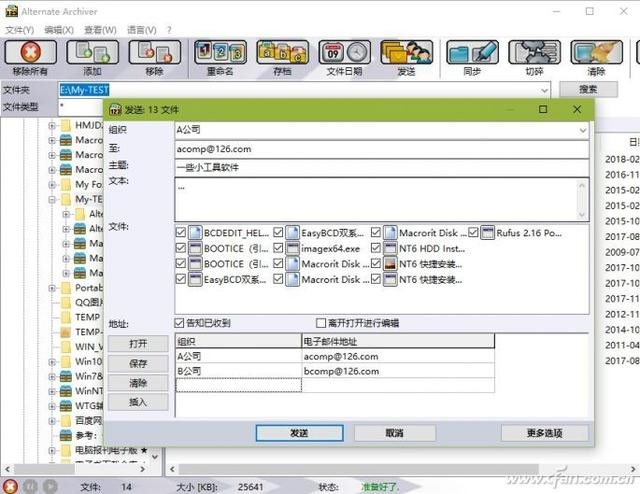
Task: Open the folder path dropdown arrow
Action: (x=544, y=90)
